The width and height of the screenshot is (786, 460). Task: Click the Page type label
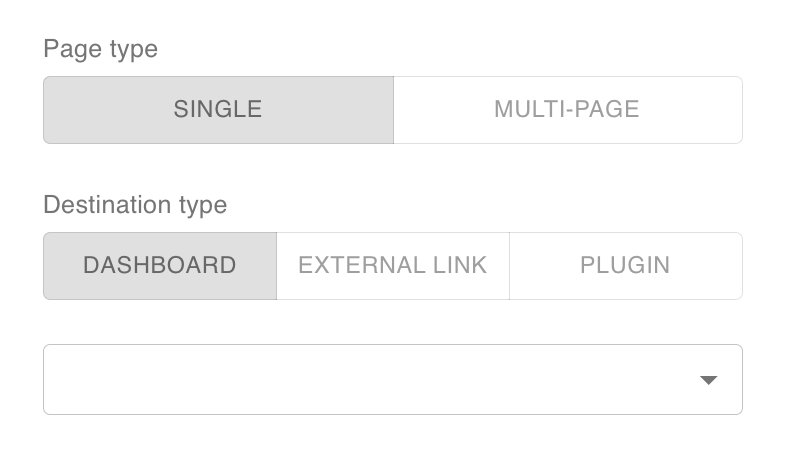click(x=100, y=49)
